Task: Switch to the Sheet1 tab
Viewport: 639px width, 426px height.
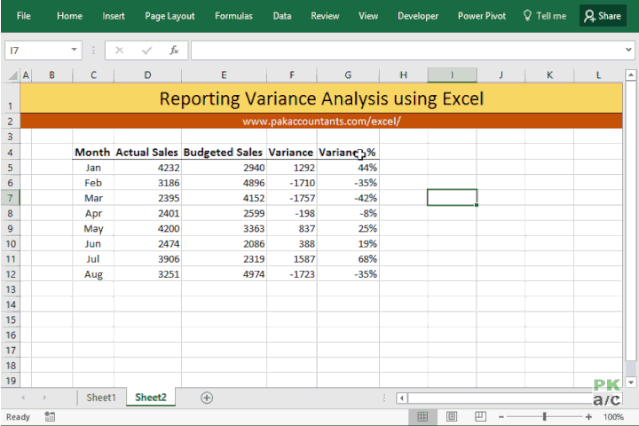Action: [x=101, y=397]
